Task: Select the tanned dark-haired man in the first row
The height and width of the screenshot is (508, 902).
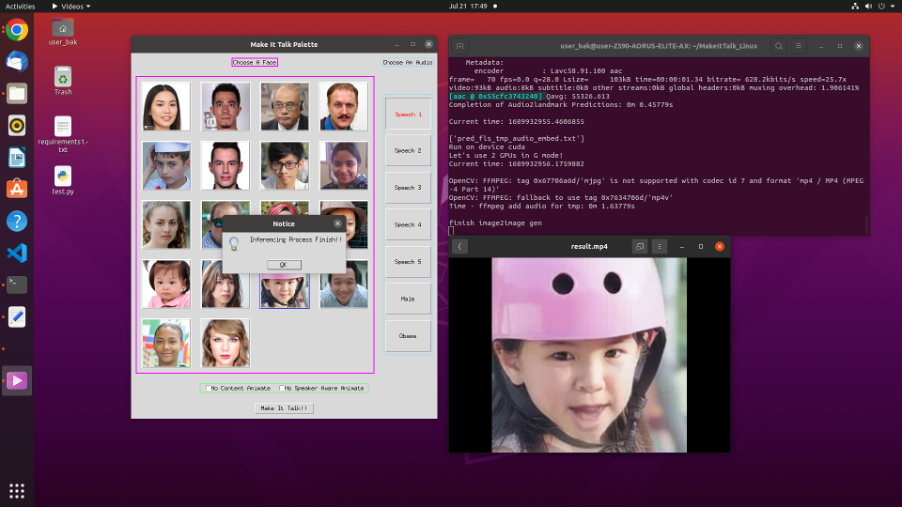Action: click(x=226, y=106)
